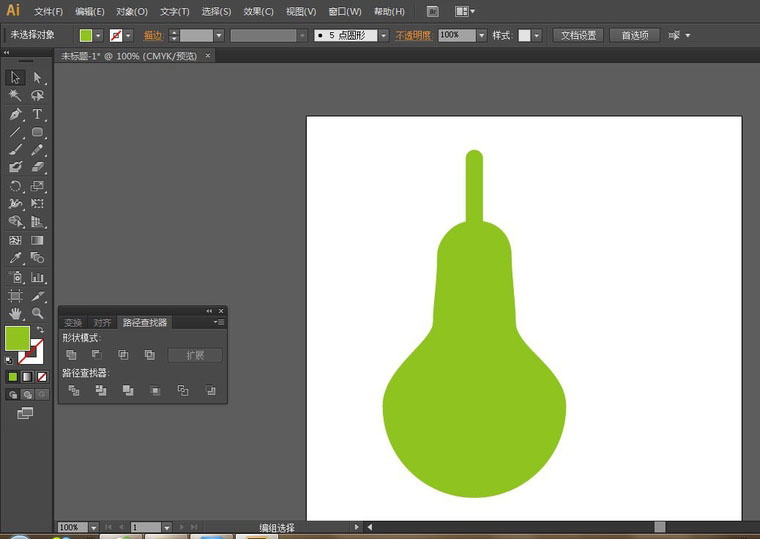Switch to gradient fill mode
The height and width of the screenshot is (539, 760).
[x=27, y=377]
